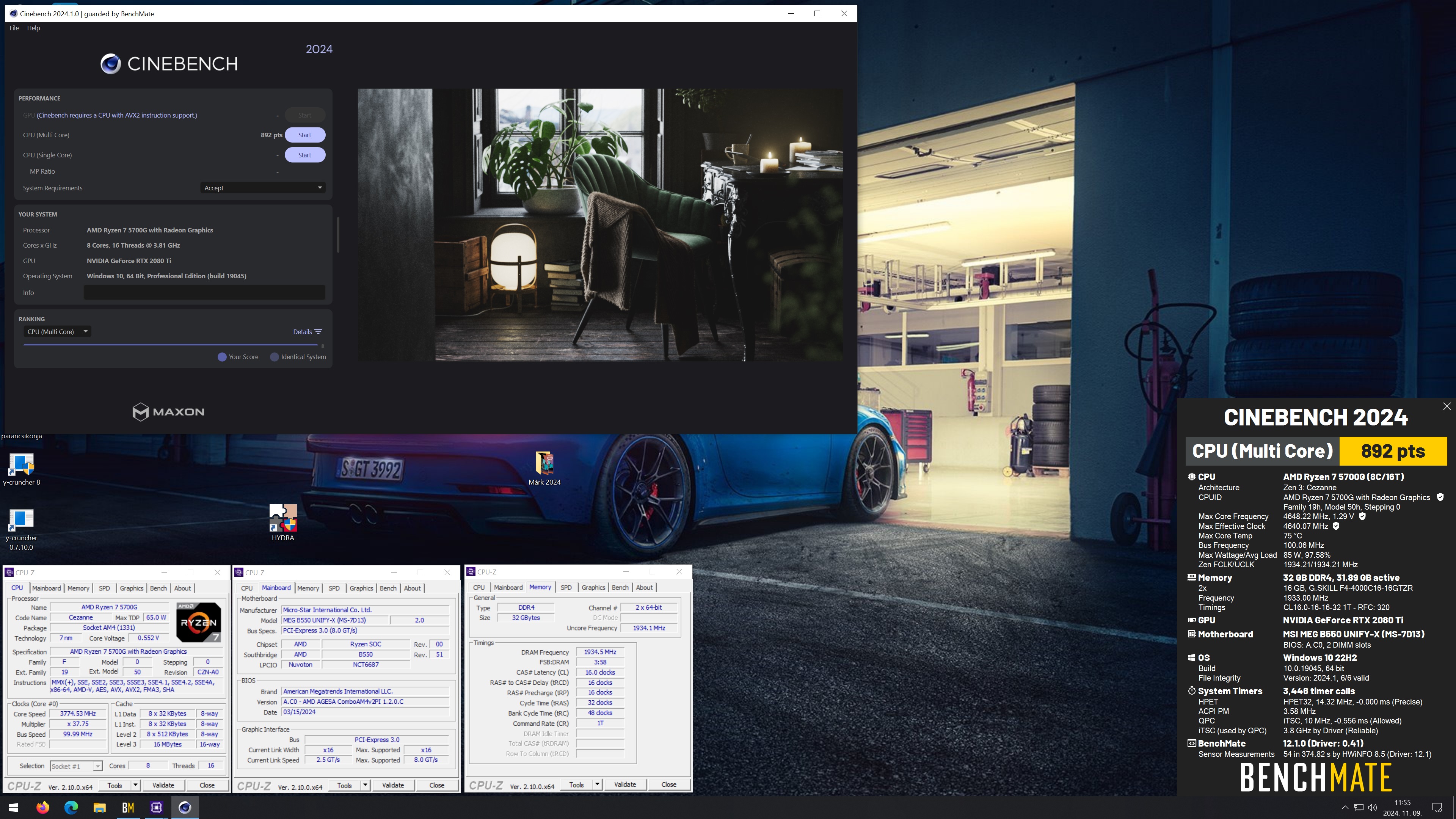
Task: Click the MEG B550 UNIFY-X model field
Action: pyautogui.click(x=335, y=620)
